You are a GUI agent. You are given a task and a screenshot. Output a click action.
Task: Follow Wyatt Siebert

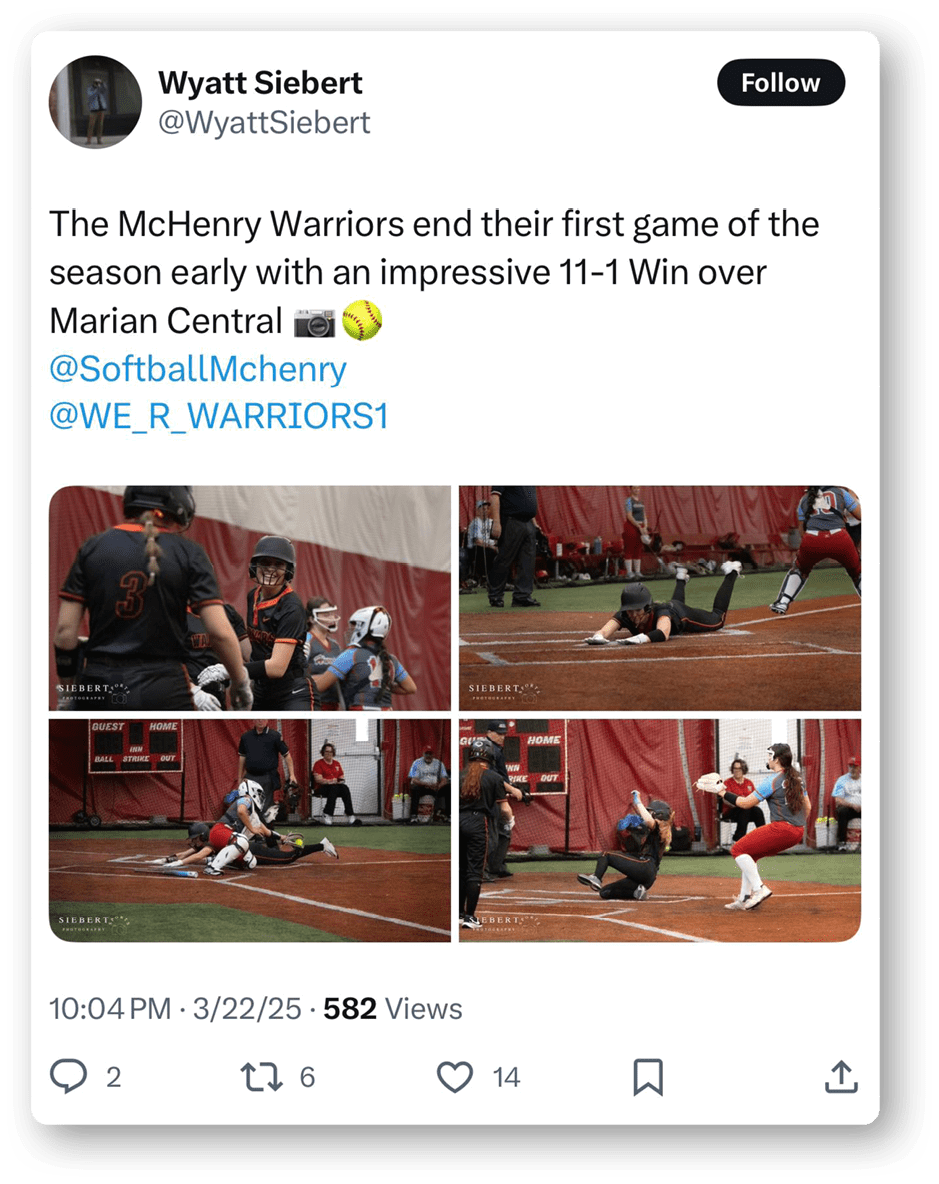point(780,82)
